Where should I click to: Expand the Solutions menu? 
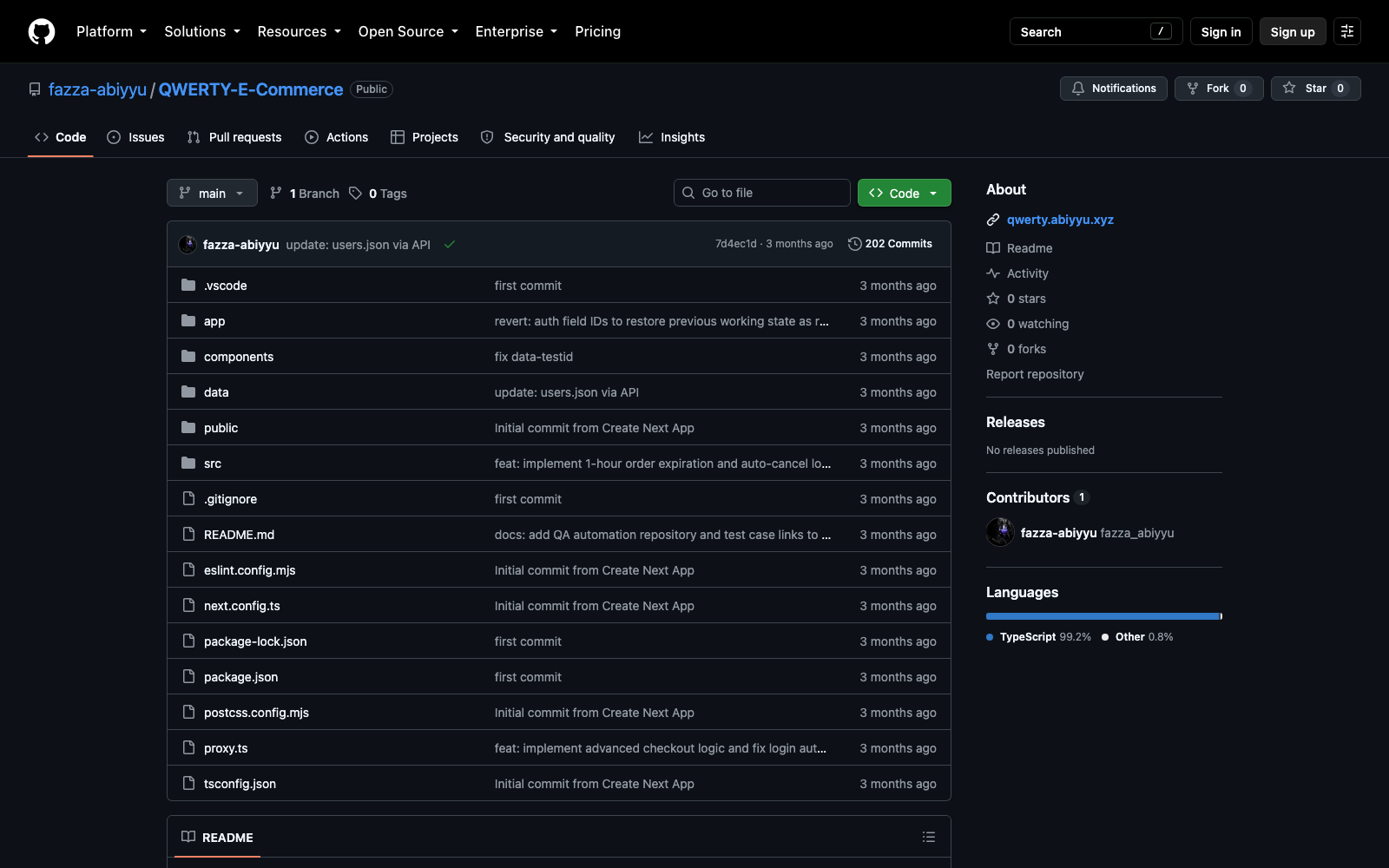pos(202,31)
